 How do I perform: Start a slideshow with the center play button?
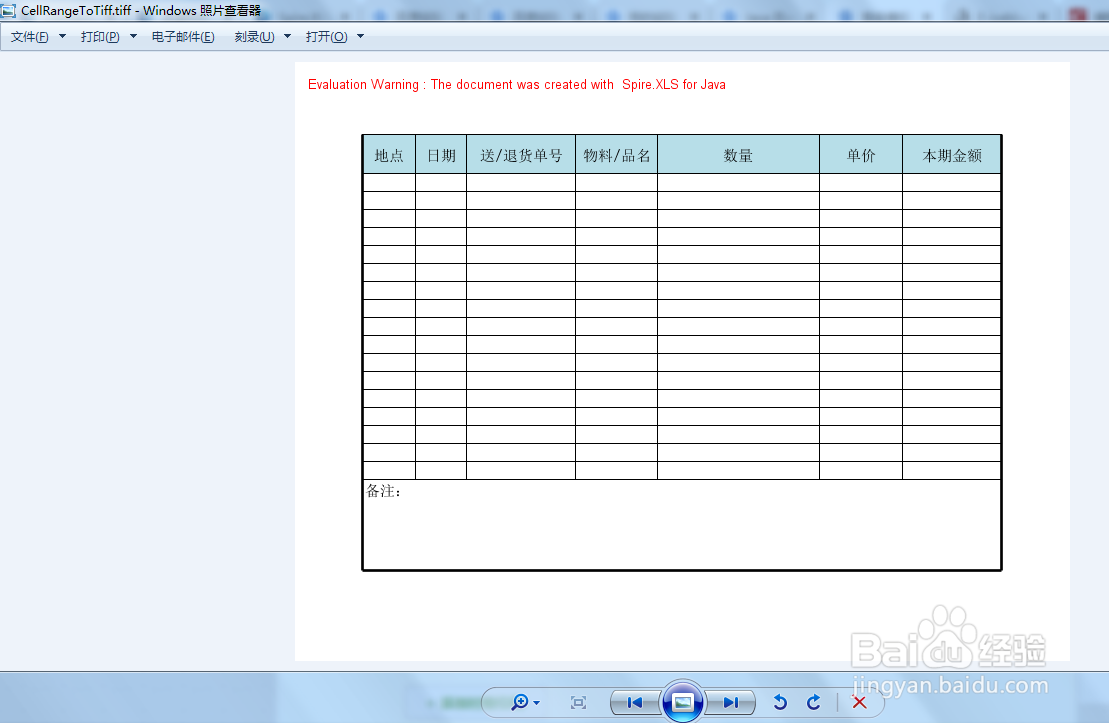[x=681, y=702]
